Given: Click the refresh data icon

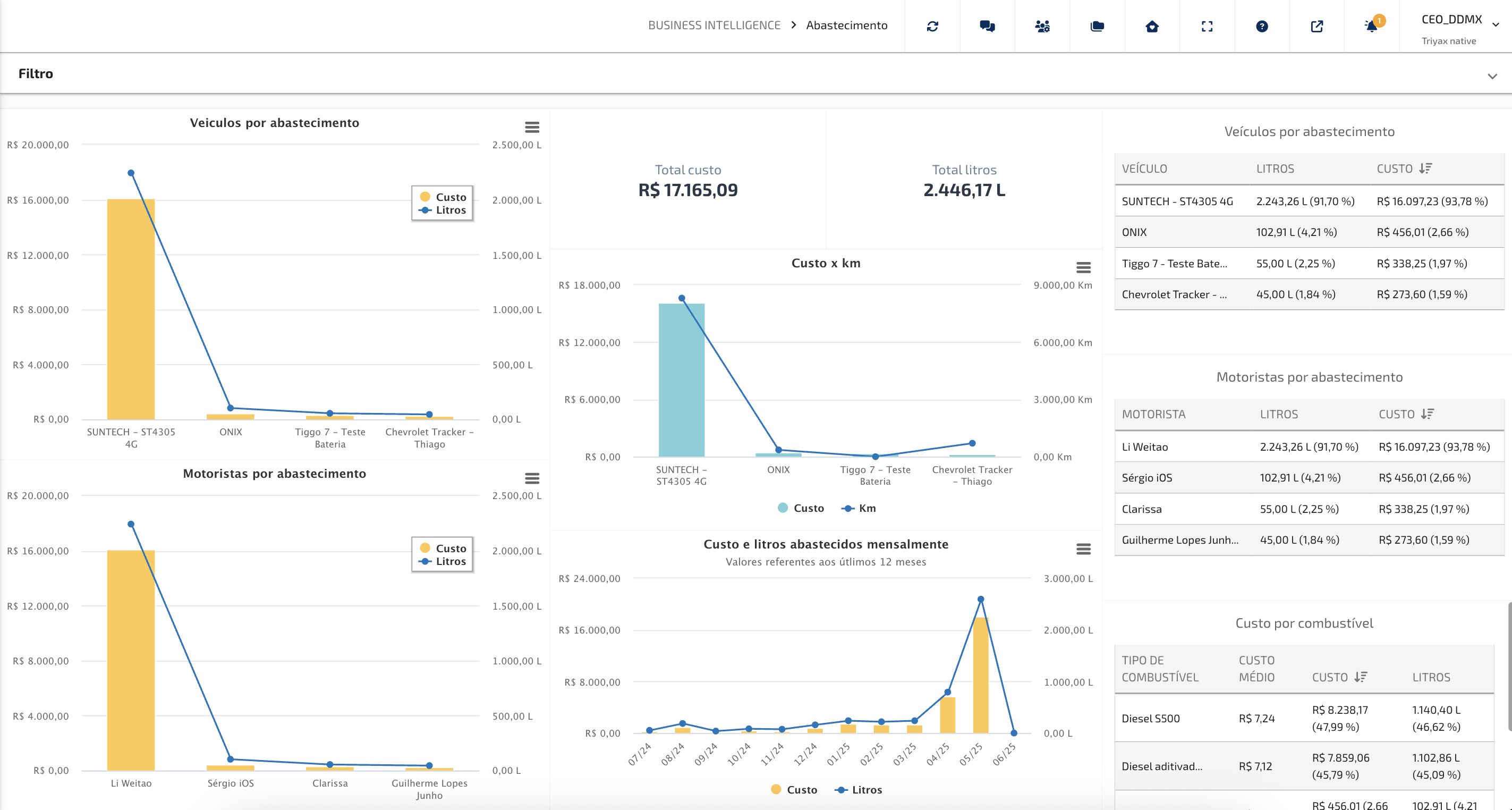Looking at the screenshot, I should click(x=932, y=27).
